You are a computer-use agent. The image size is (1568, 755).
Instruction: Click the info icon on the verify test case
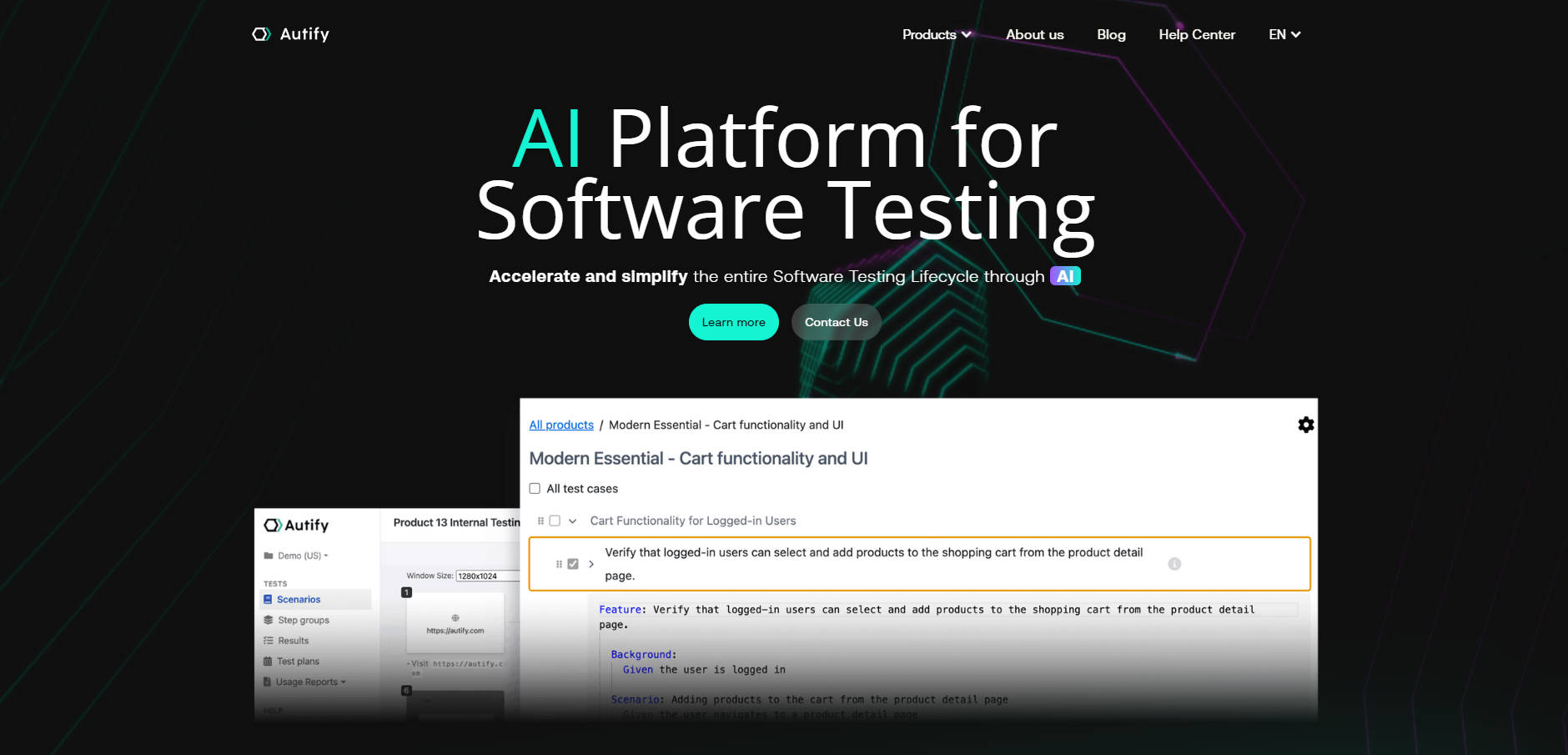coord(1175,563)
